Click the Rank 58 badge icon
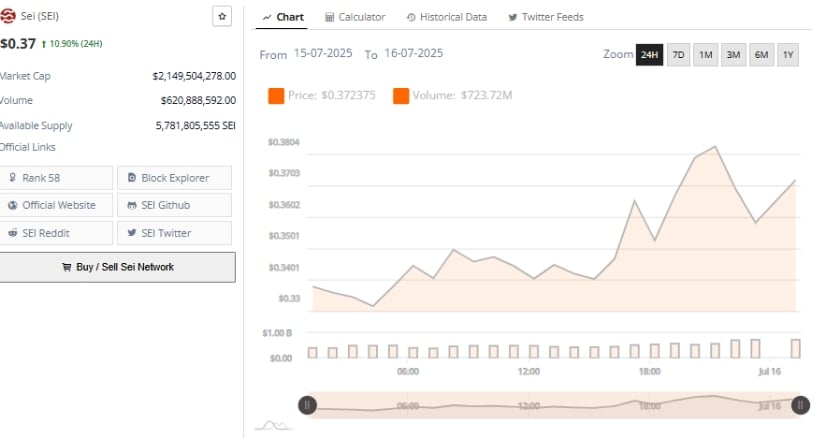The image size is (825, 438). 12,178
